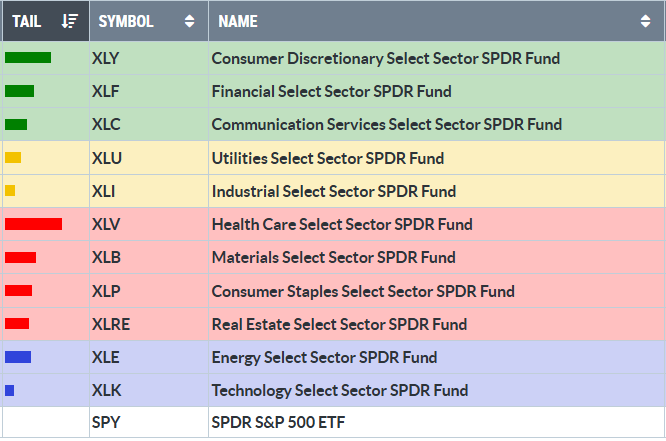Open the XLF symbol
Image resolution: width=666 pixels, height=441 pixels.
pos(104,91)
